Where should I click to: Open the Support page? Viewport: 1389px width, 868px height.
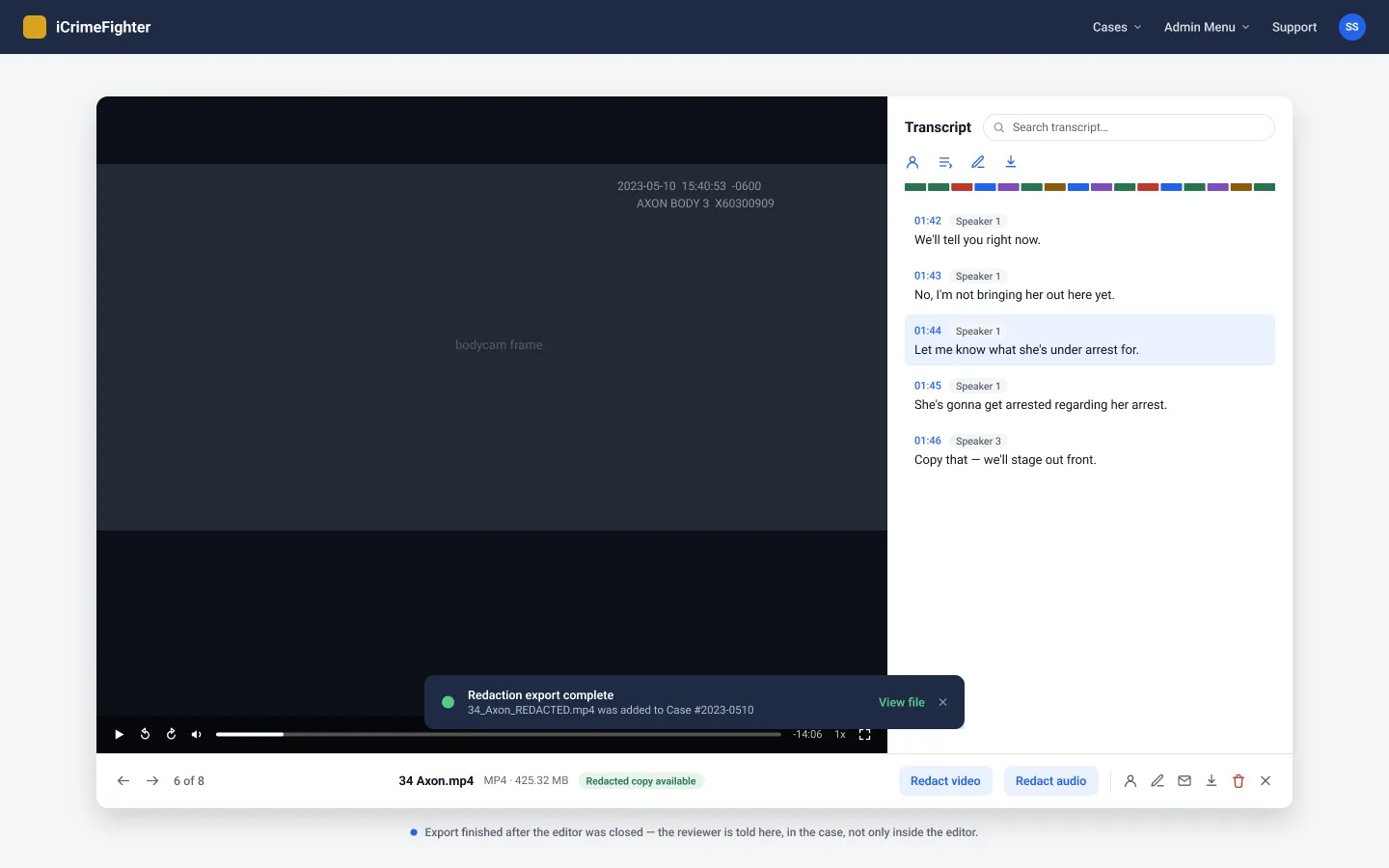(x=1294, y=27)
